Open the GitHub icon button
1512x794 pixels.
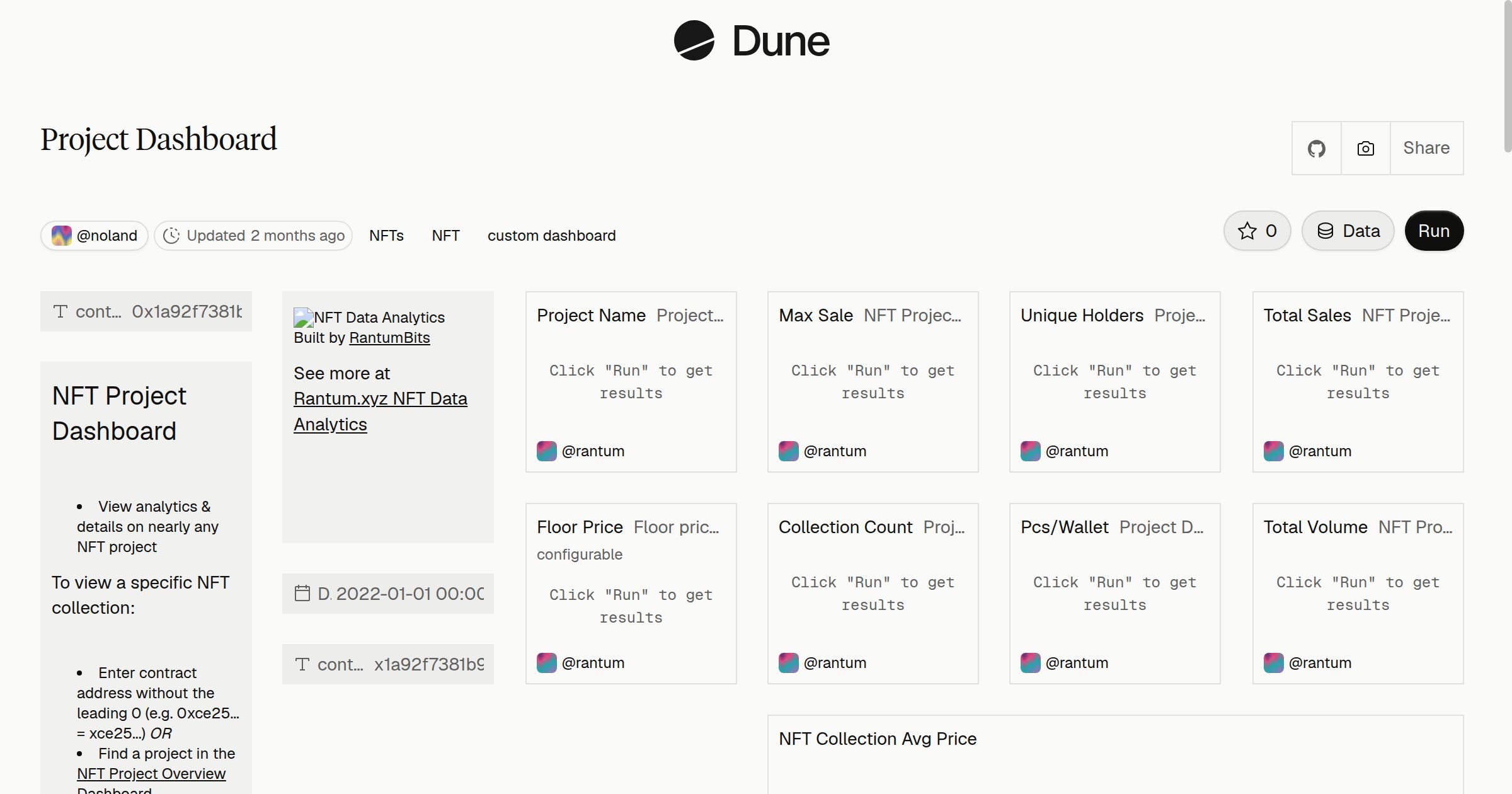pos(1316,148)
